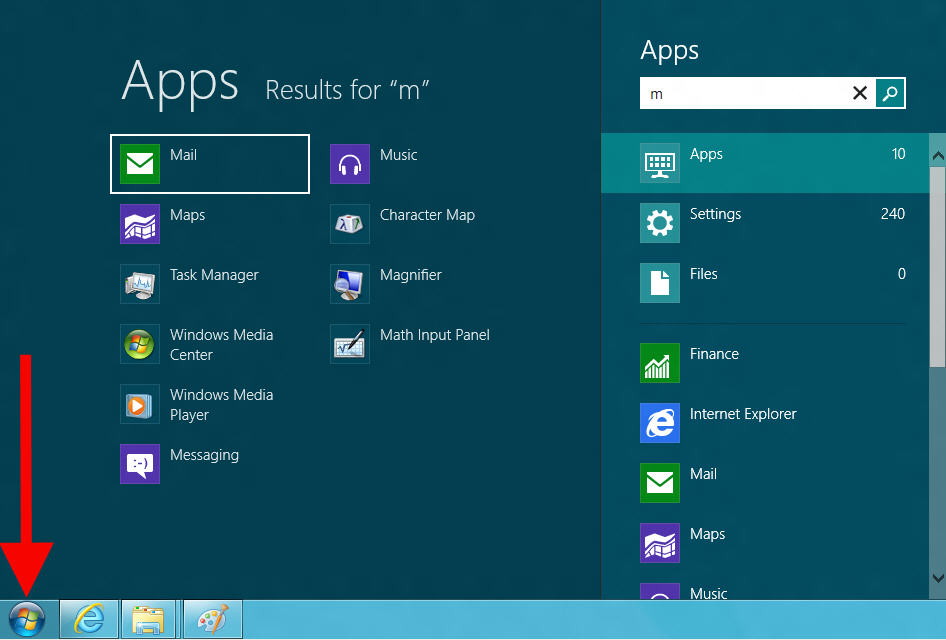Open Internet Explorer from the taskbar
Image resolution: width=946 pixels, height=640 pixels.
(x=89, y=619)
